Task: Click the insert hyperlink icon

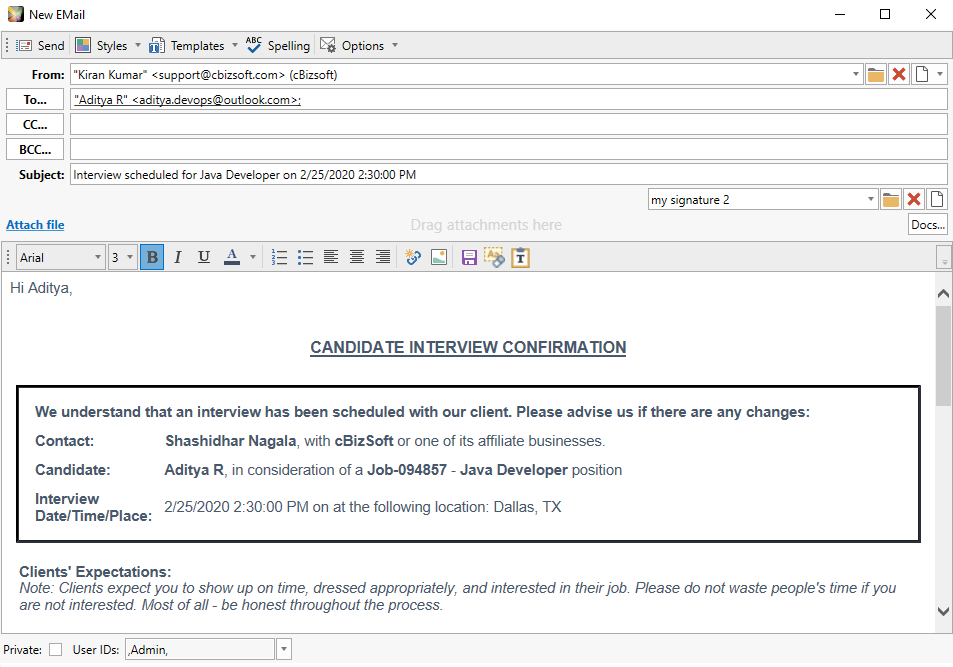Action: [413, 257]
